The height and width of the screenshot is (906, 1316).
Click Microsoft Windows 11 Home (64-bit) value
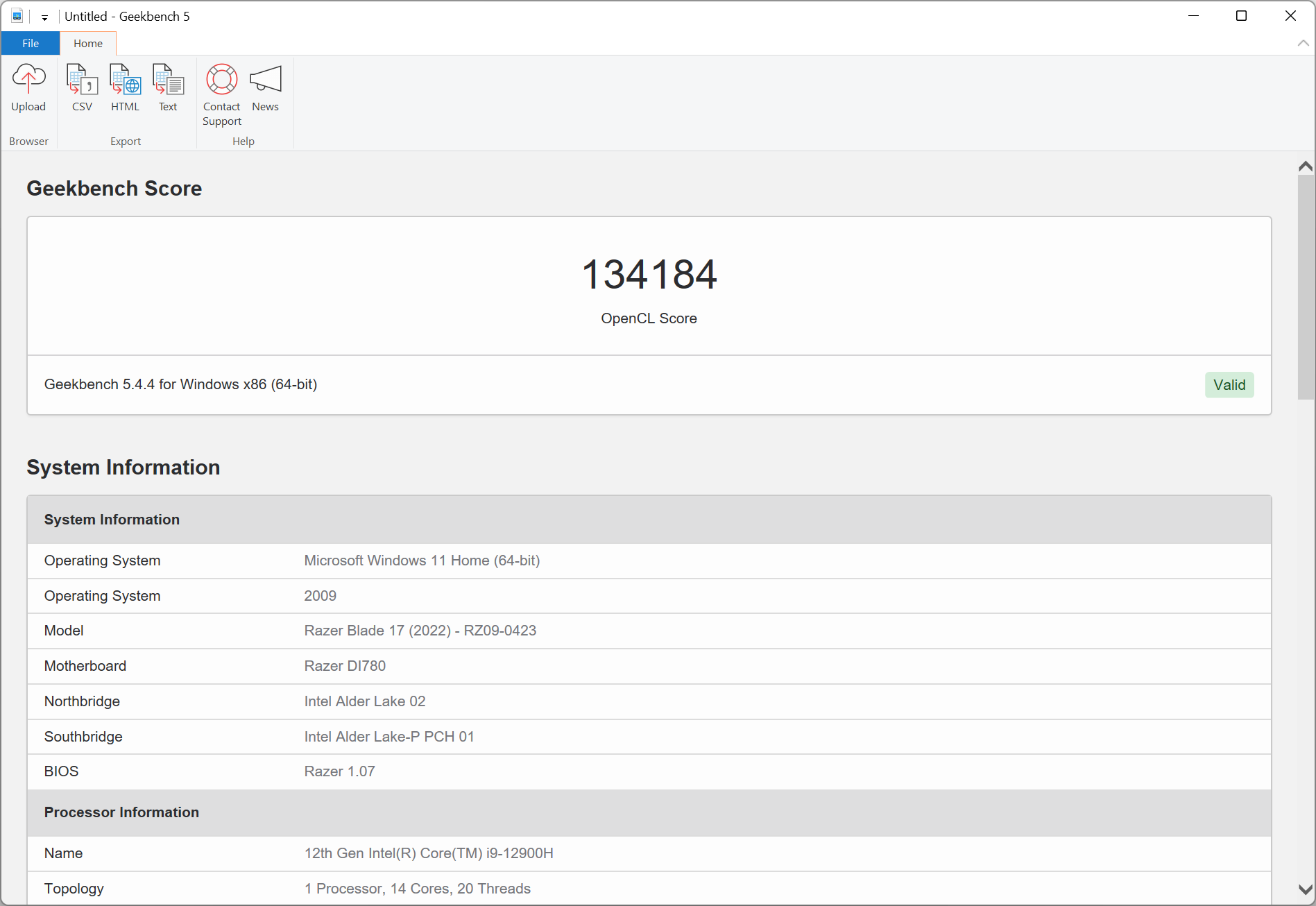click(x=422, y=561)
